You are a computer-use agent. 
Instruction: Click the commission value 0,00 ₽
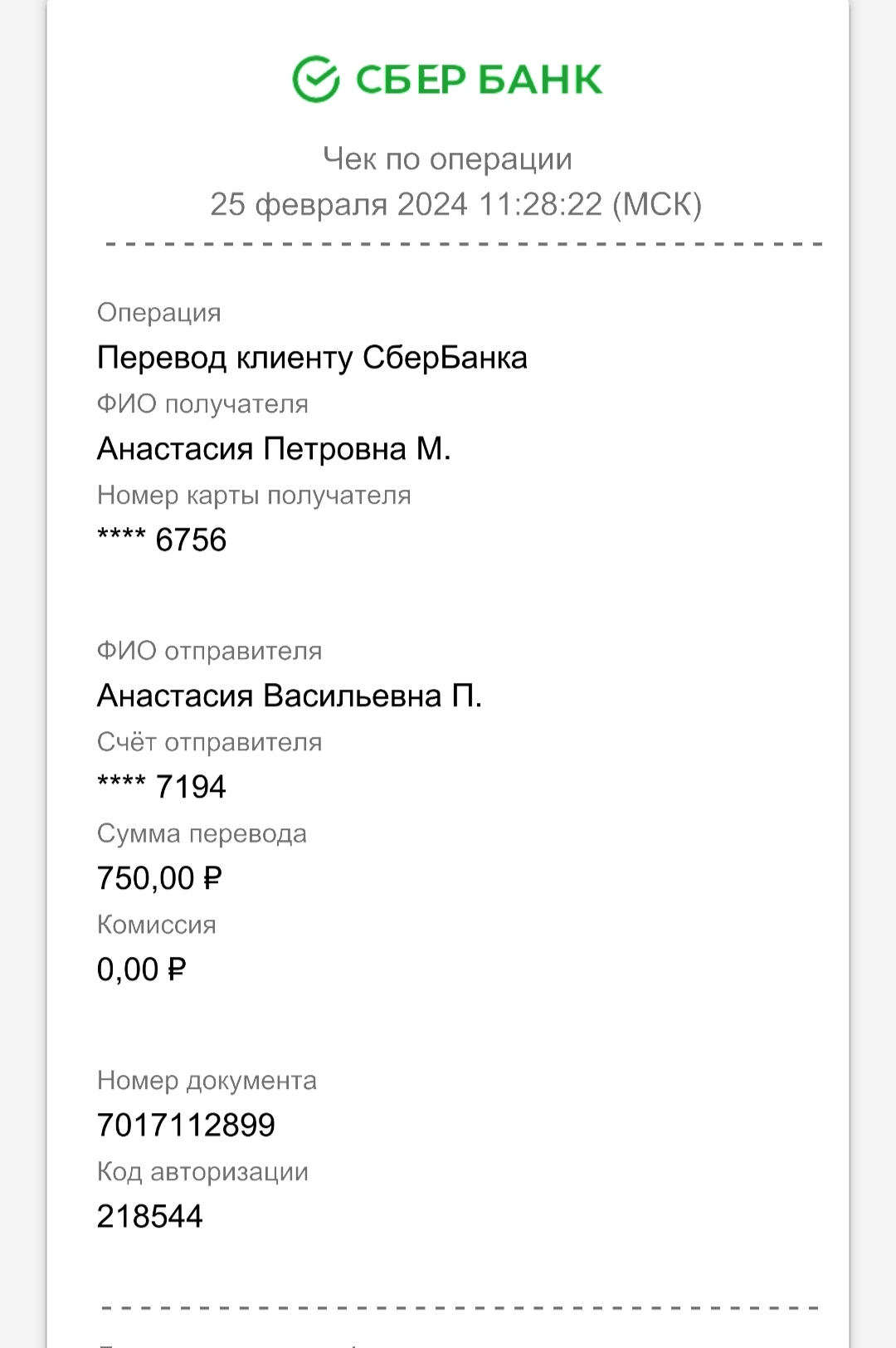point(141,969)
